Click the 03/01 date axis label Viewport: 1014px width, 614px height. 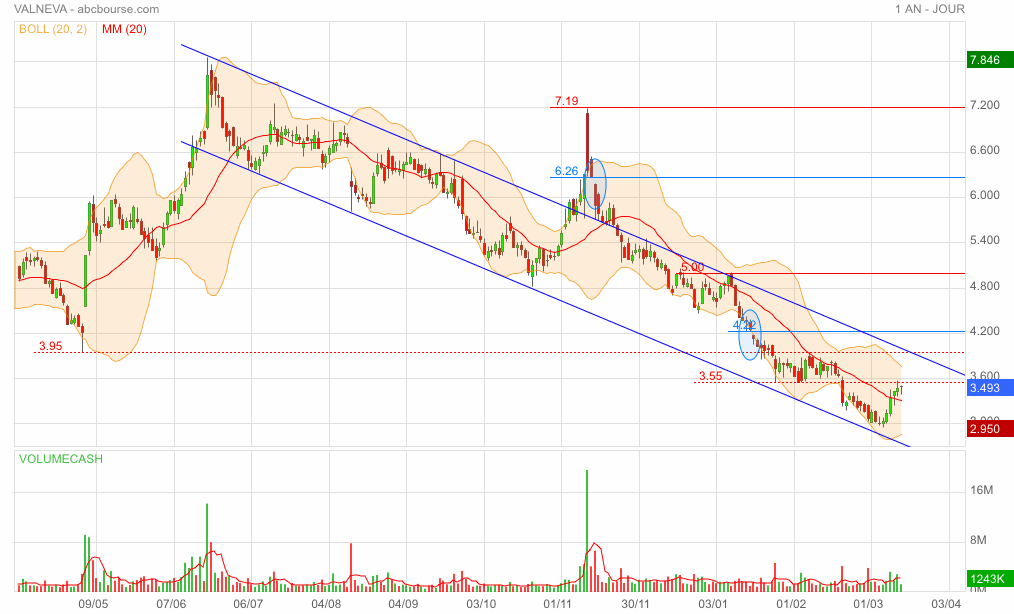[x=713, y=604]
